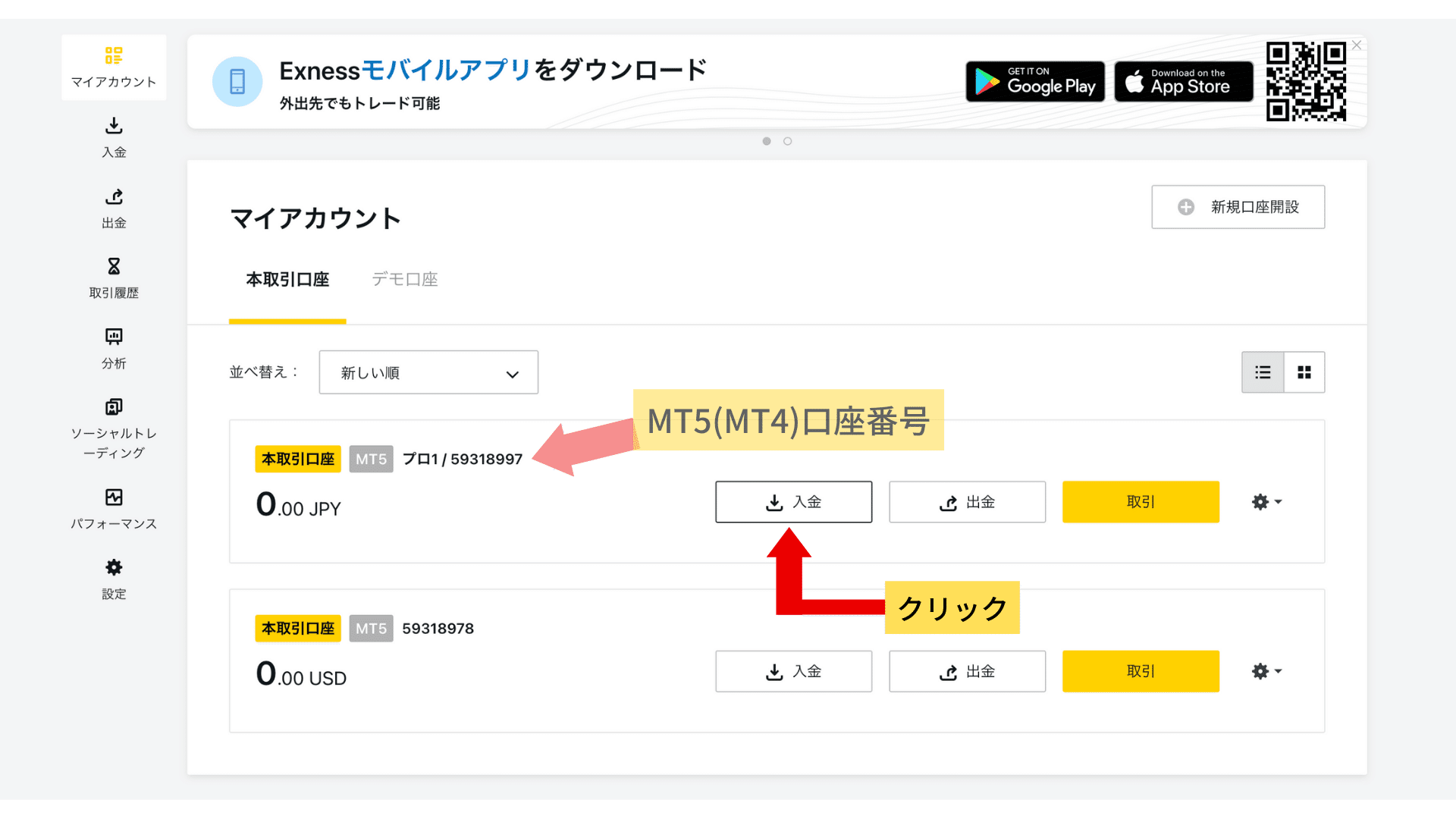Click 出金 for the USD account

coord(967,671)
